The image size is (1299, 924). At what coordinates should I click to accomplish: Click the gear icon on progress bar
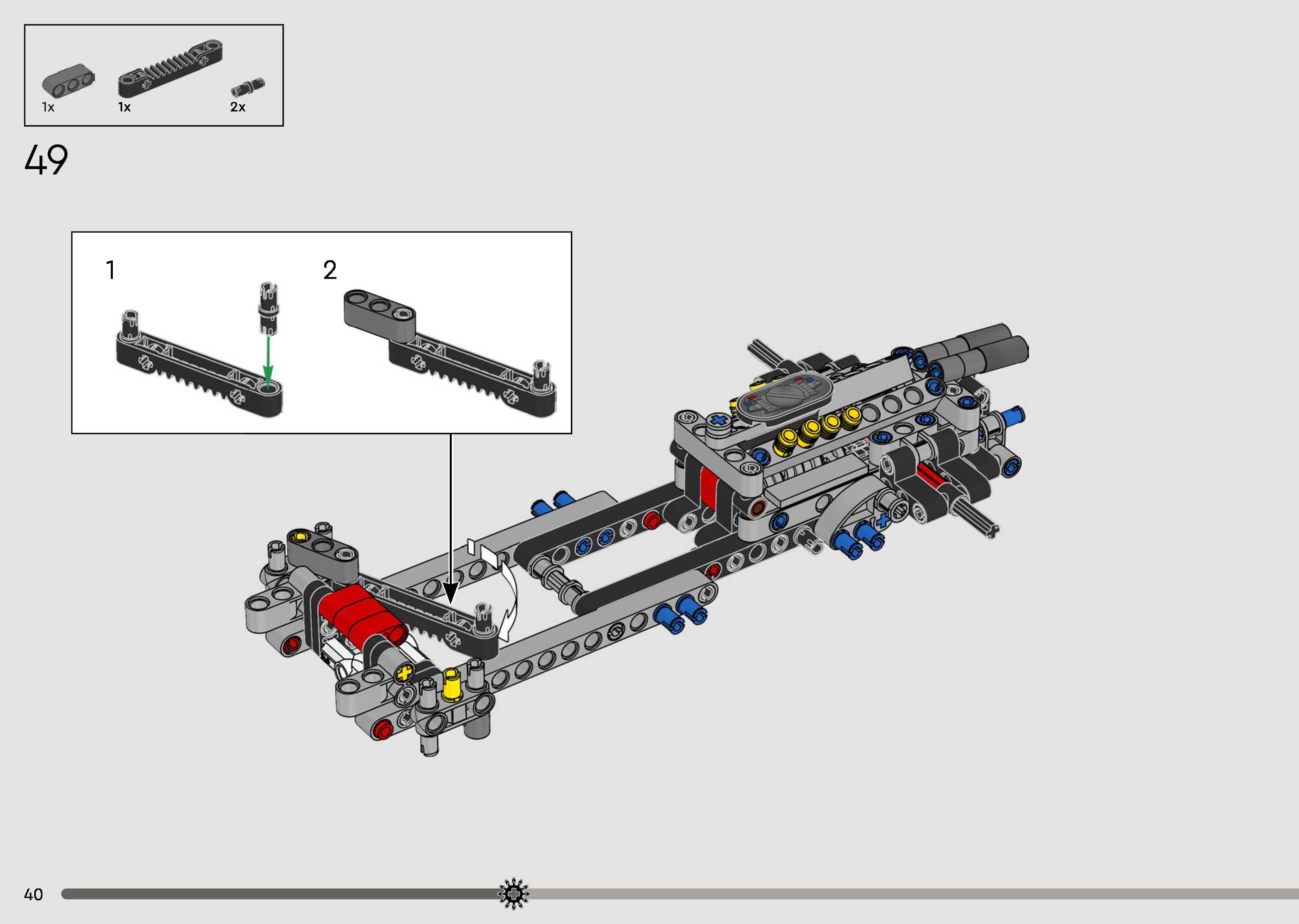(514, 893)
